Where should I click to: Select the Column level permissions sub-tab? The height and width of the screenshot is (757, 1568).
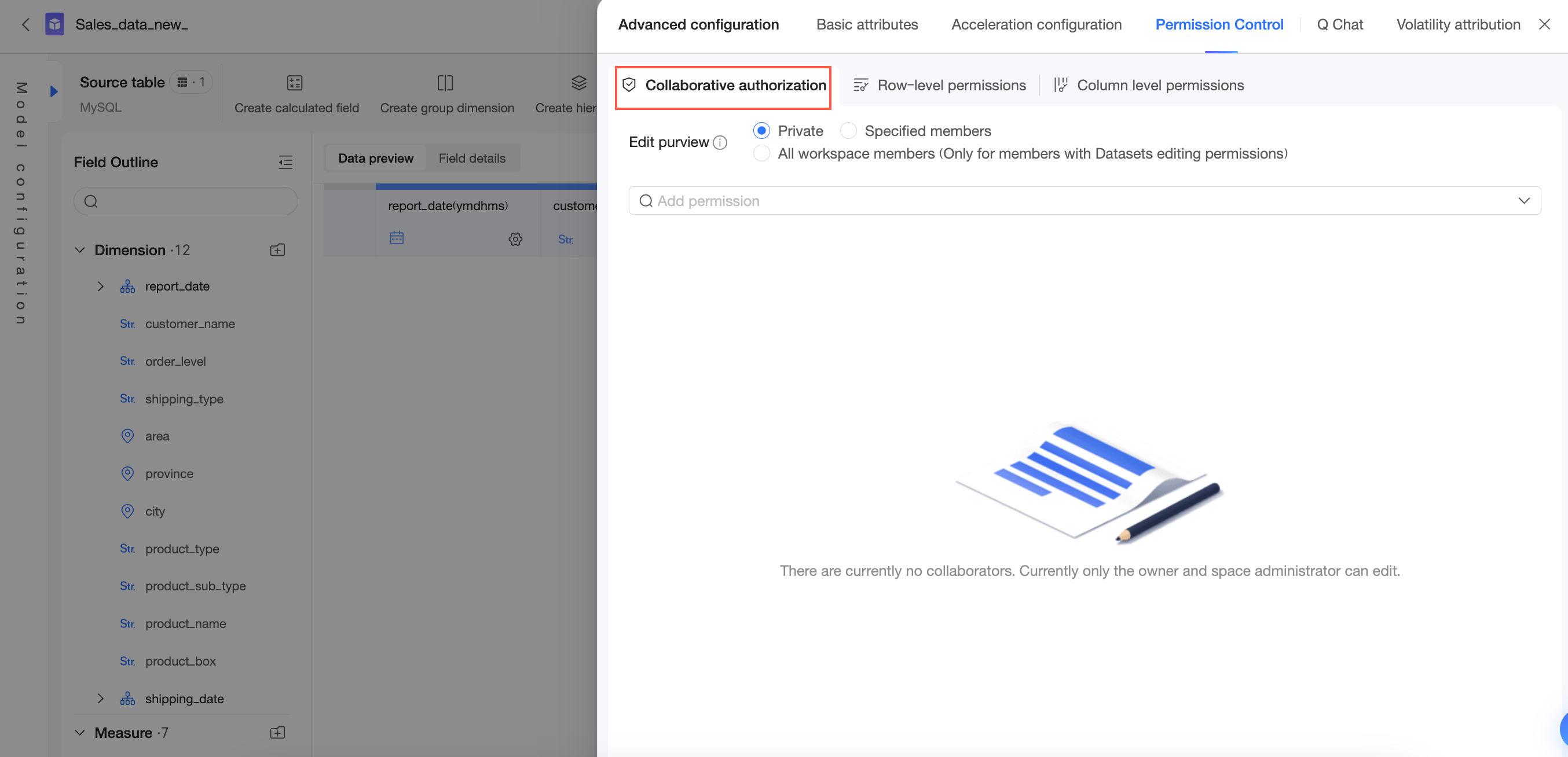(1149, 85)
